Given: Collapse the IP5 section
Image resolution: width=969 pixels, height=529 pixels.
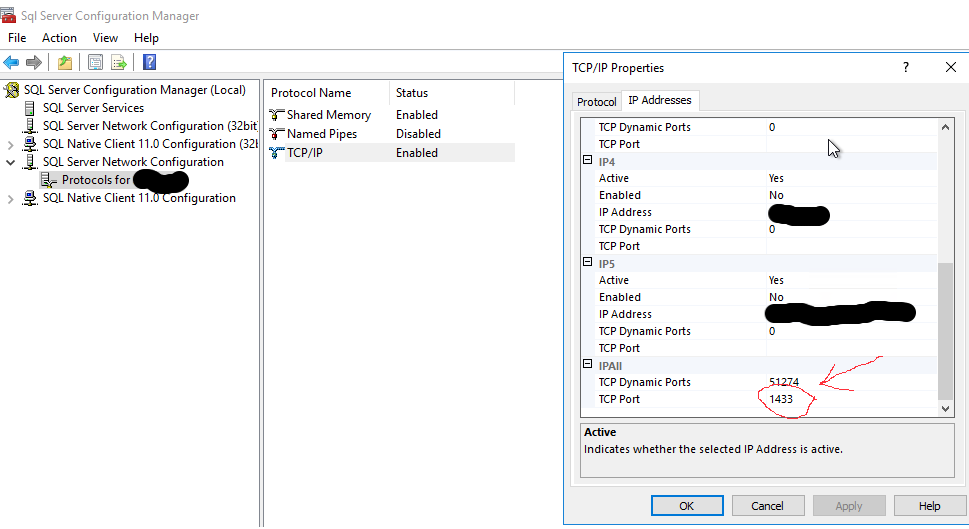Looking at the screenshot, I should [587, 262].
